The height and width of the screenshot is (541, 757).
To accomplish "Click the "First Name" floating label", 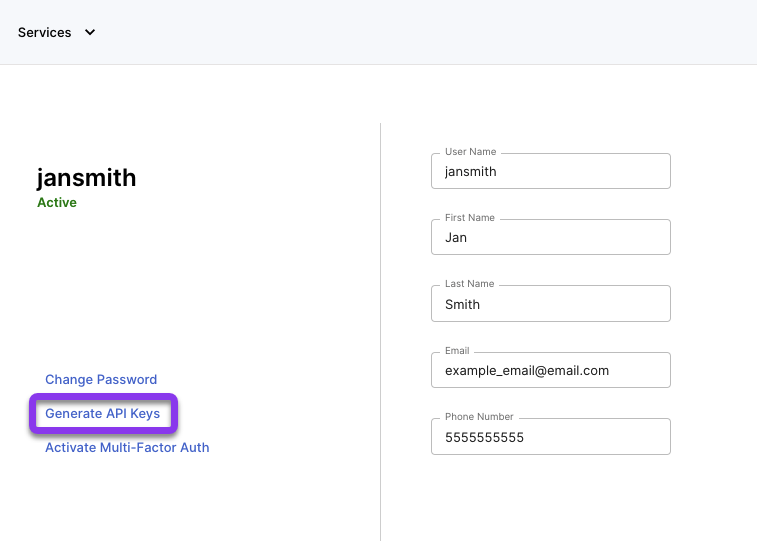I will click(x=470, y=218).
